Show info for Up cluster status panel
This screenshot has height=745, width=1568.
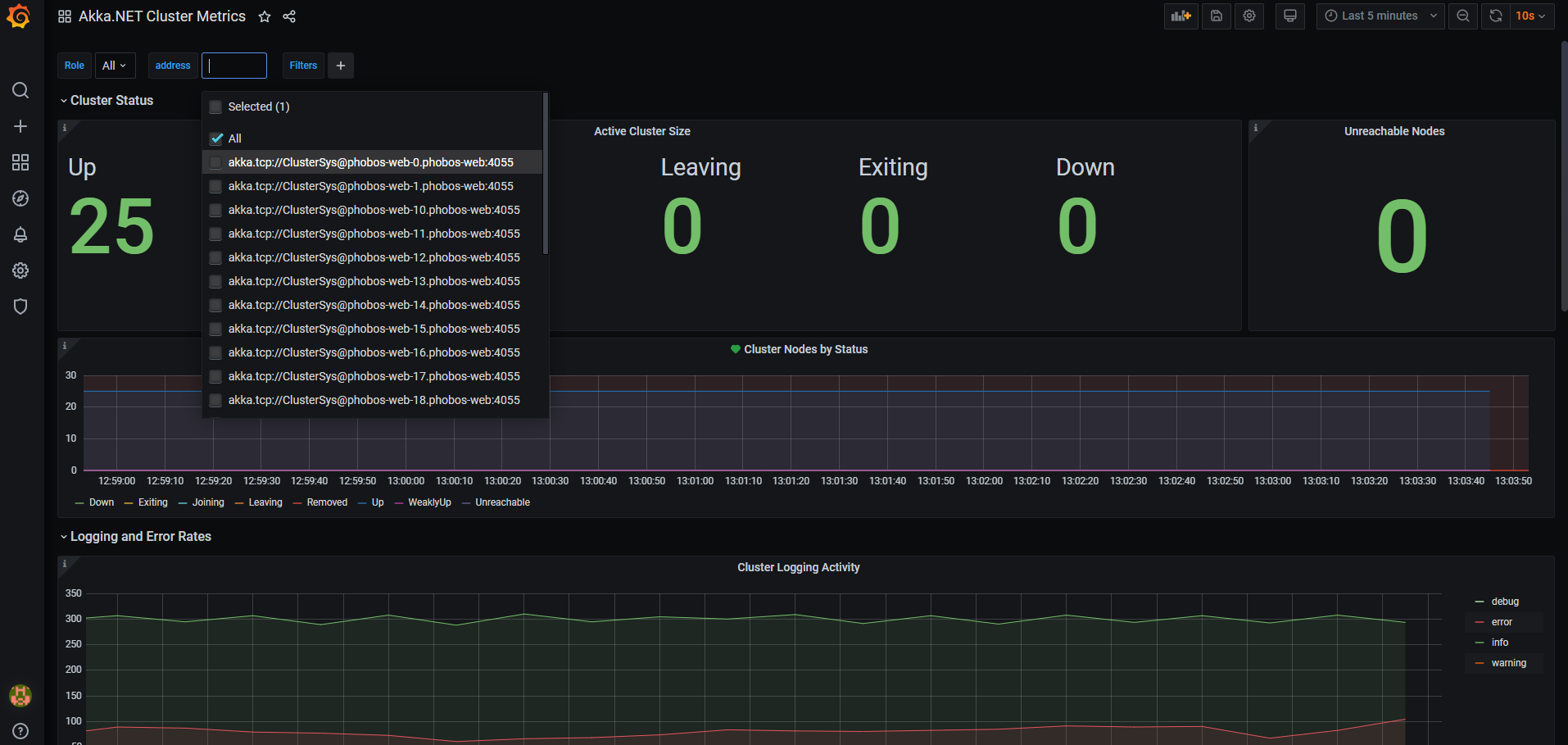coord(64,127)
